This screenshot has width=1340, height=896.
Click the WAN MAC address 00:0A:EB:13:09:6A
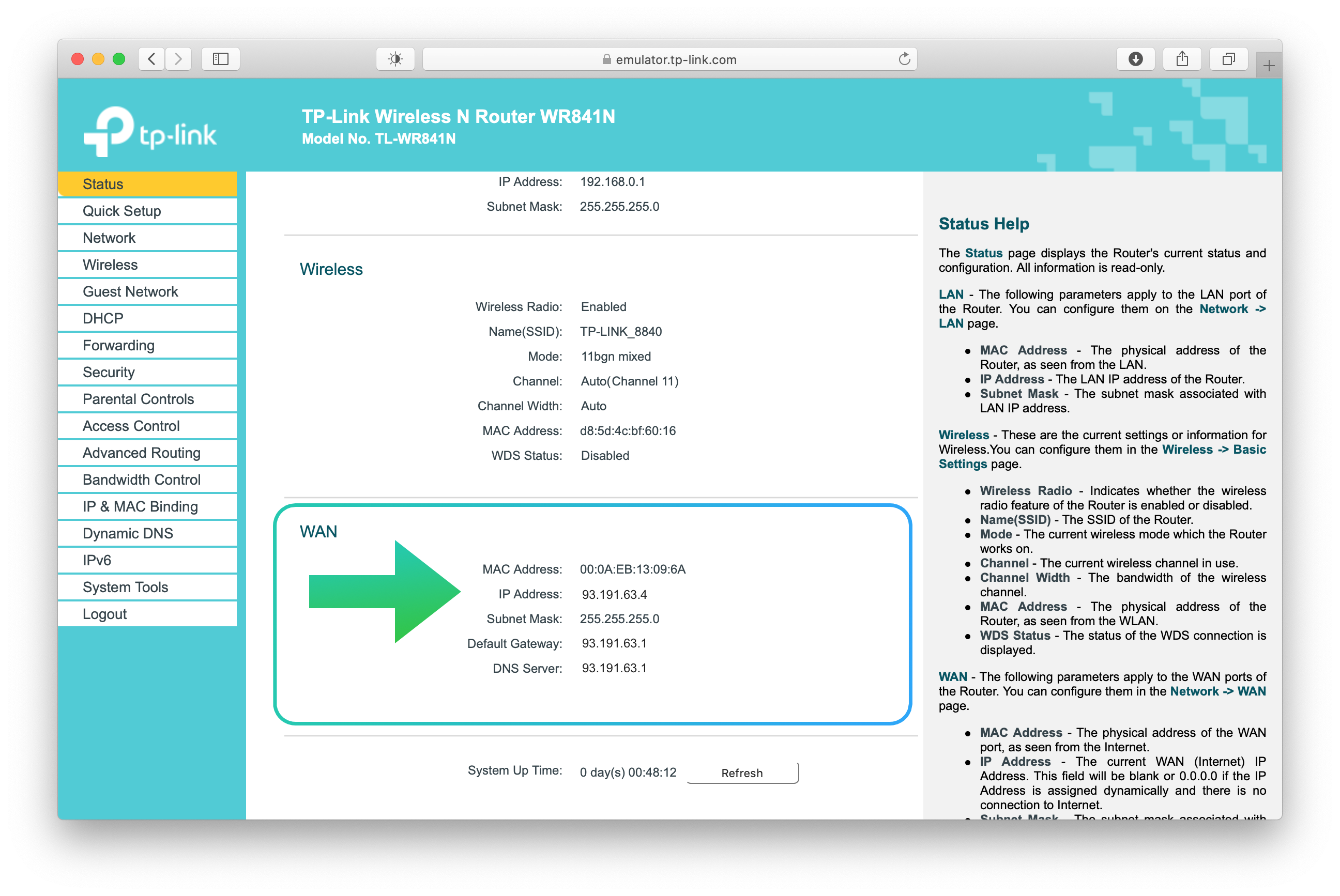point(632,569)
